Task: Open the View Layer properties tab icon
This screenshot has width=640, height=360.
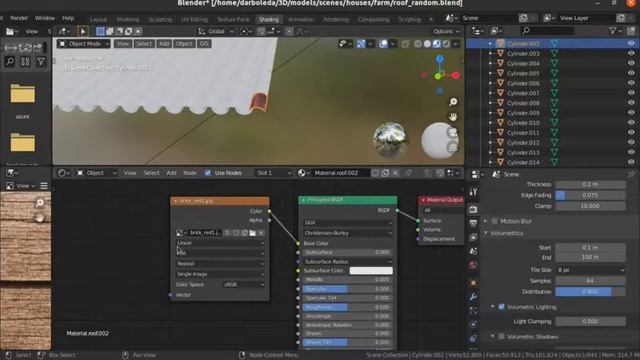Action: point(473,237)
